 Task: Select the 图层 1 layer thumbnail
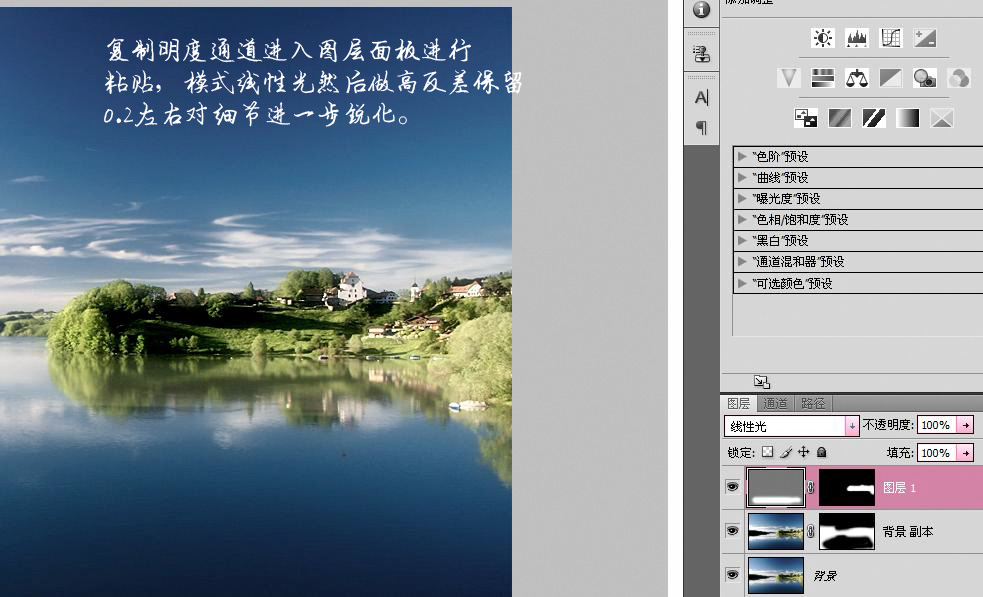776,487
